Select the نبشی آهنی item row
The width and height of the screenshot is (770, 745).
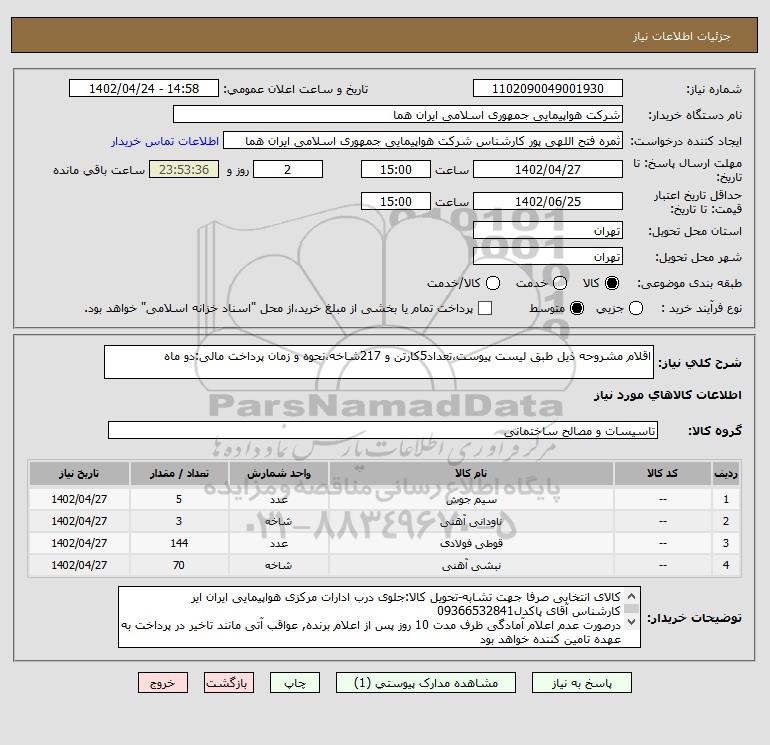385,565
